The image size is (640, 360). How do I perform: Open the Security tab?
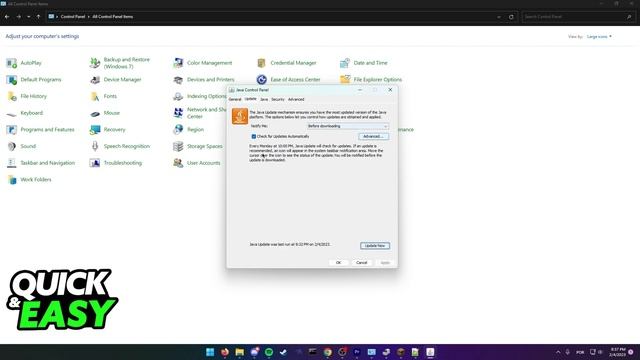click(278, 100)
